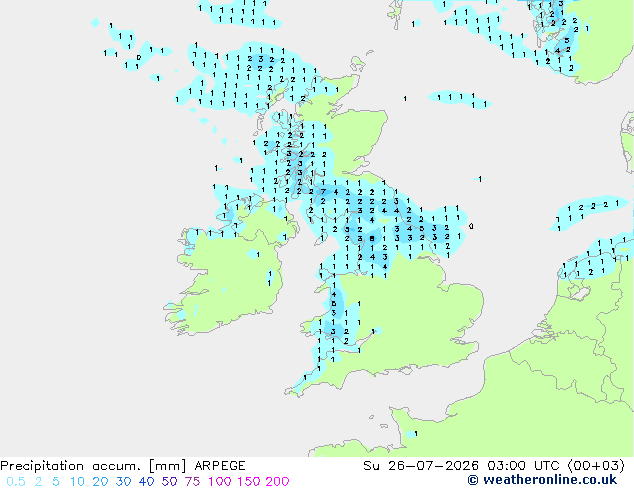Click the '(00+03)' forecast offset text
Viewport: 634px width, 490px height.
click(596, 466)
